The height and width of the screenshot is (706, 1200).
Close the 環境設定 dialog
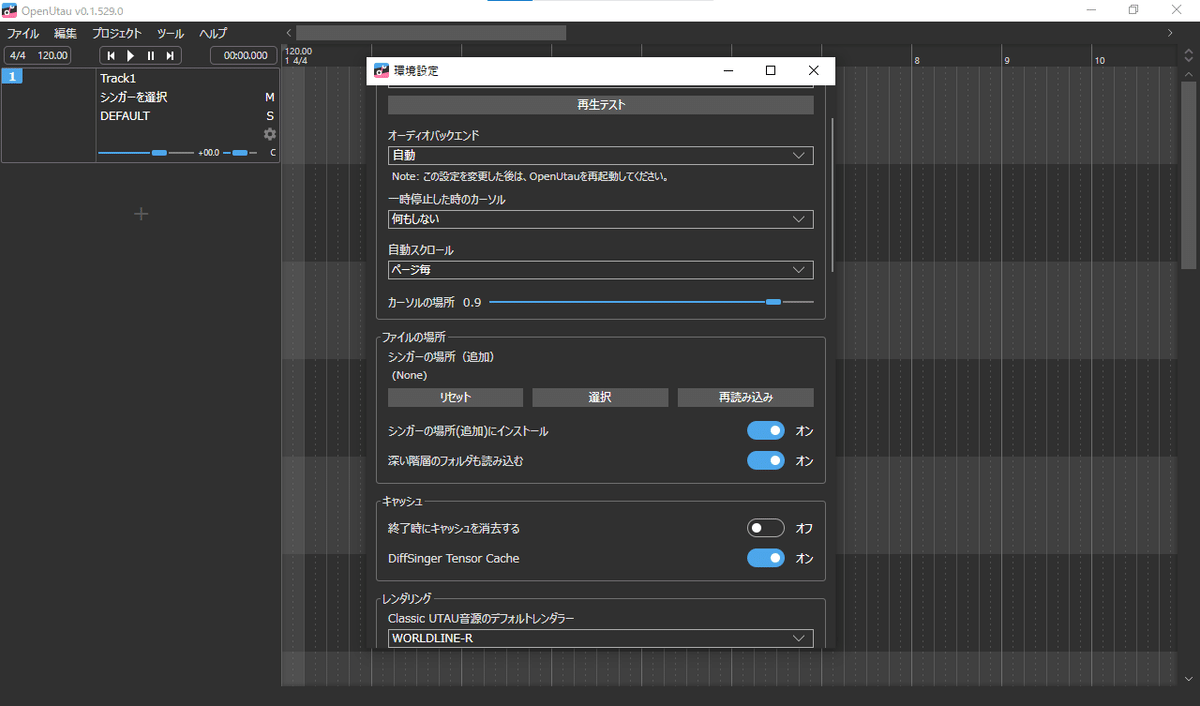(813, 71)
